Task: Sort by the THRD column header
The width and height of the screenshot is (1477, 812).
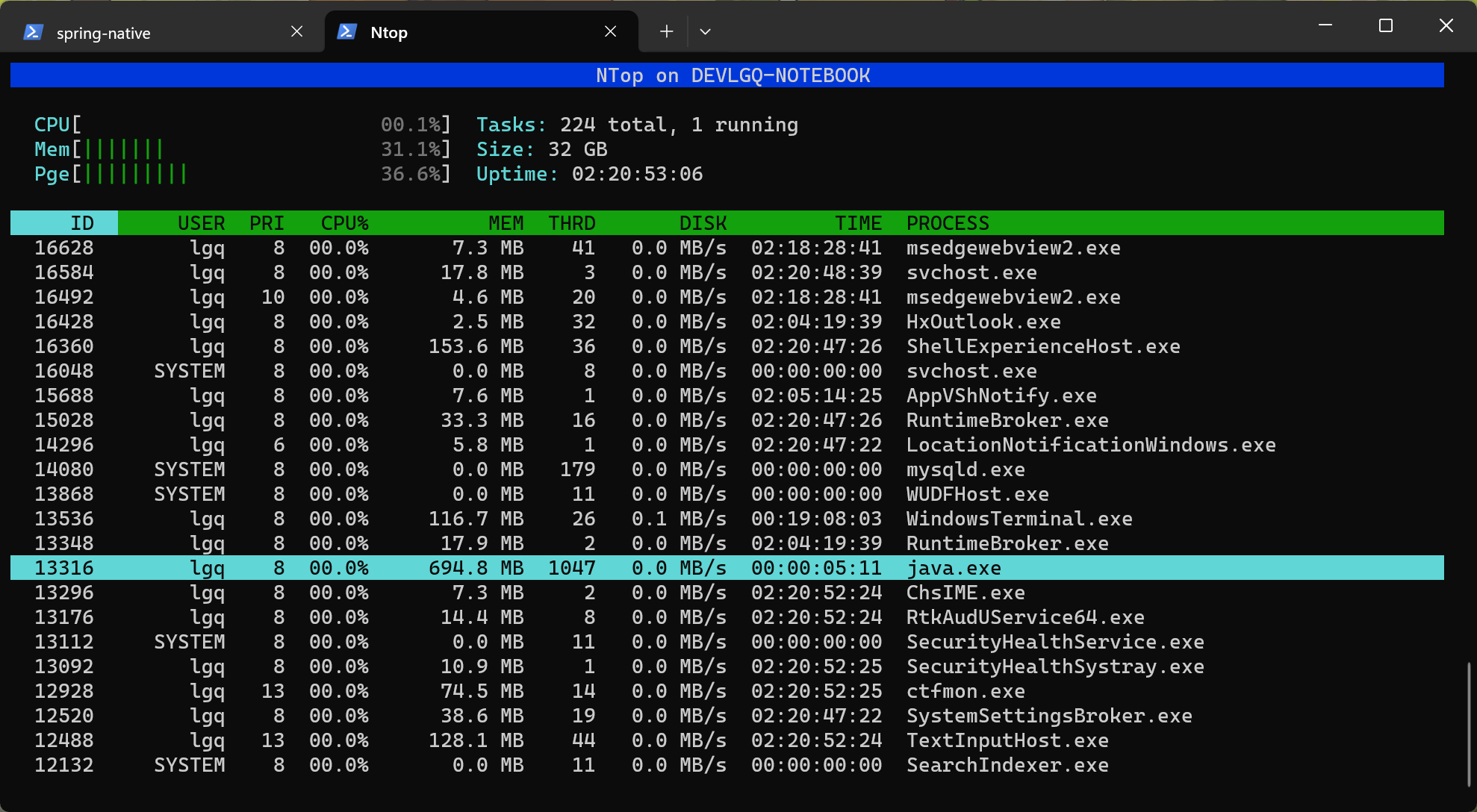Action: tap(571, 223)
